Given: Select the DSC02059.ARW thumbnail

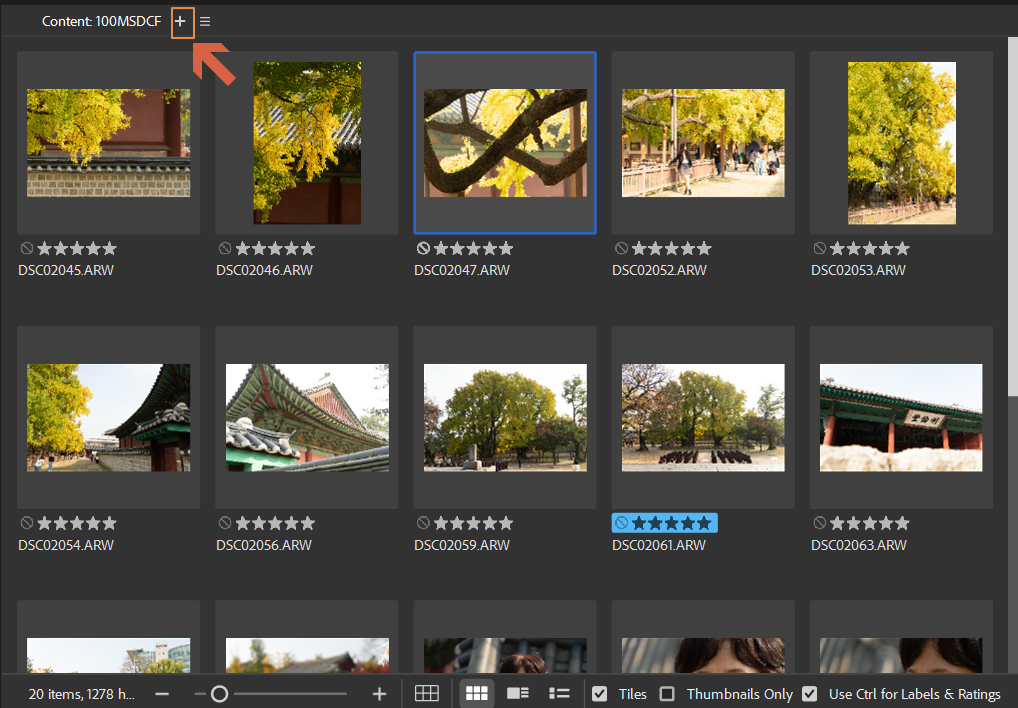Looking at the screenshot, I should click(505, 417).
